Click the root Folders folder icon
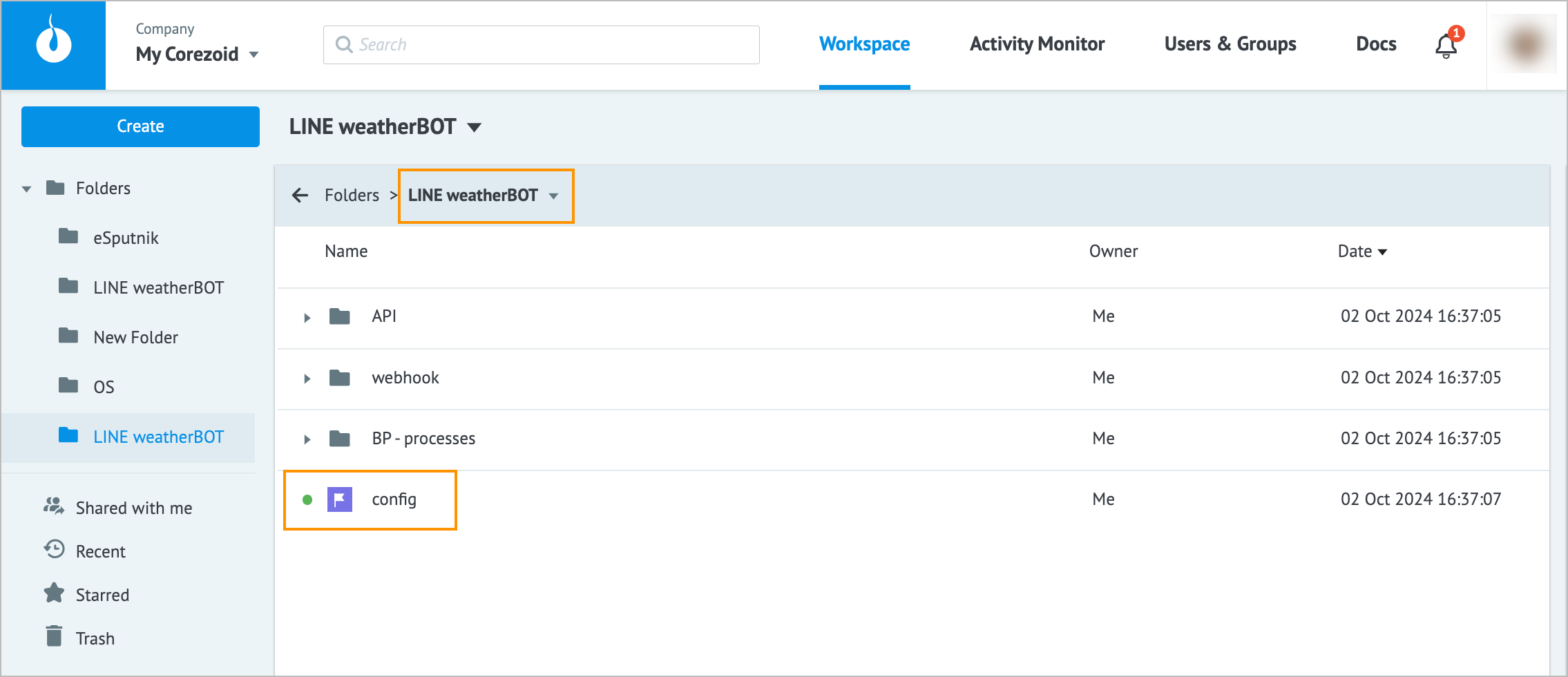 click(55, 188)
